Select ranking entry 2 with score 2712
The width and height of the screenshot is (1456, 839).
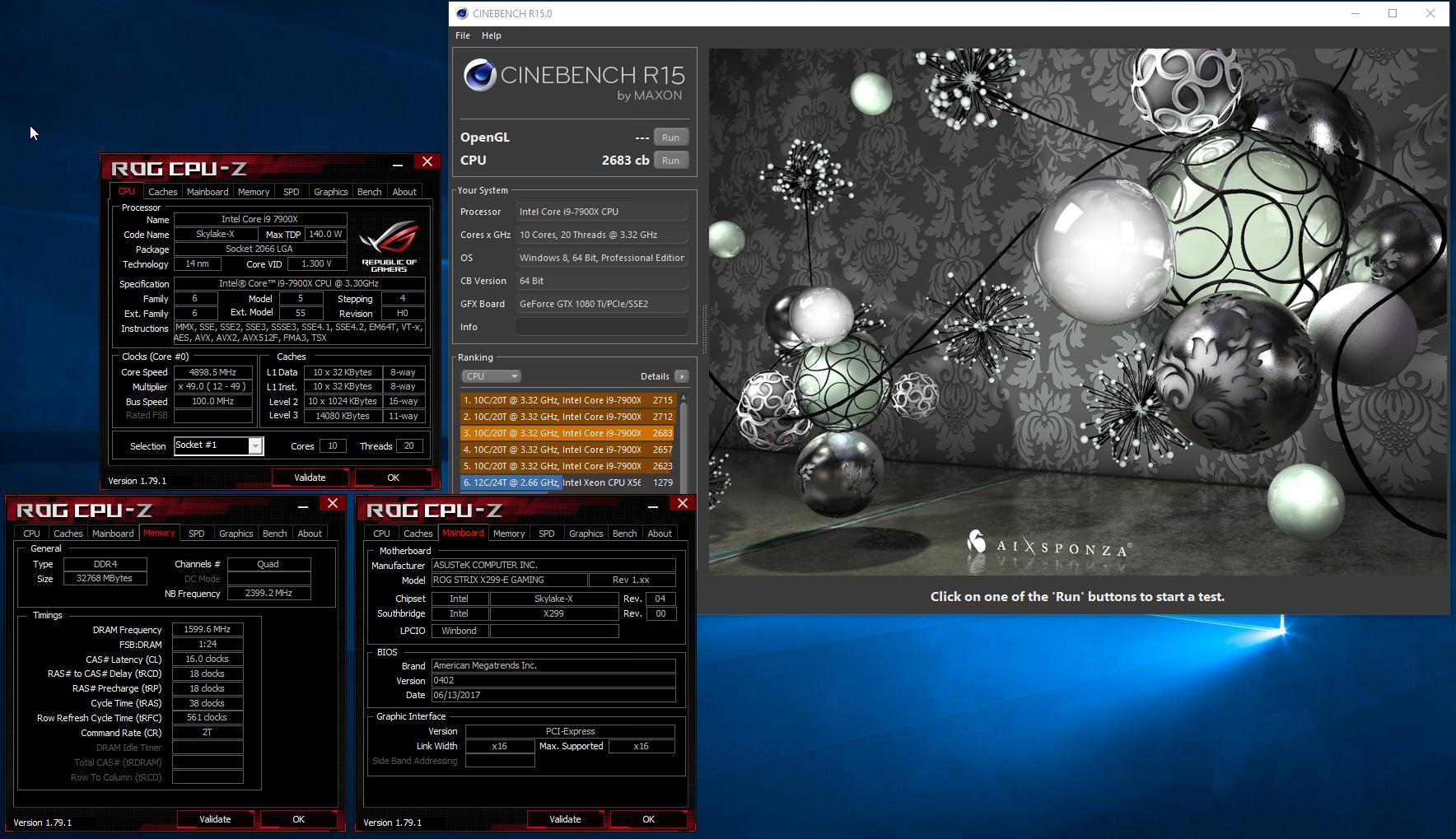coord(567,417)
